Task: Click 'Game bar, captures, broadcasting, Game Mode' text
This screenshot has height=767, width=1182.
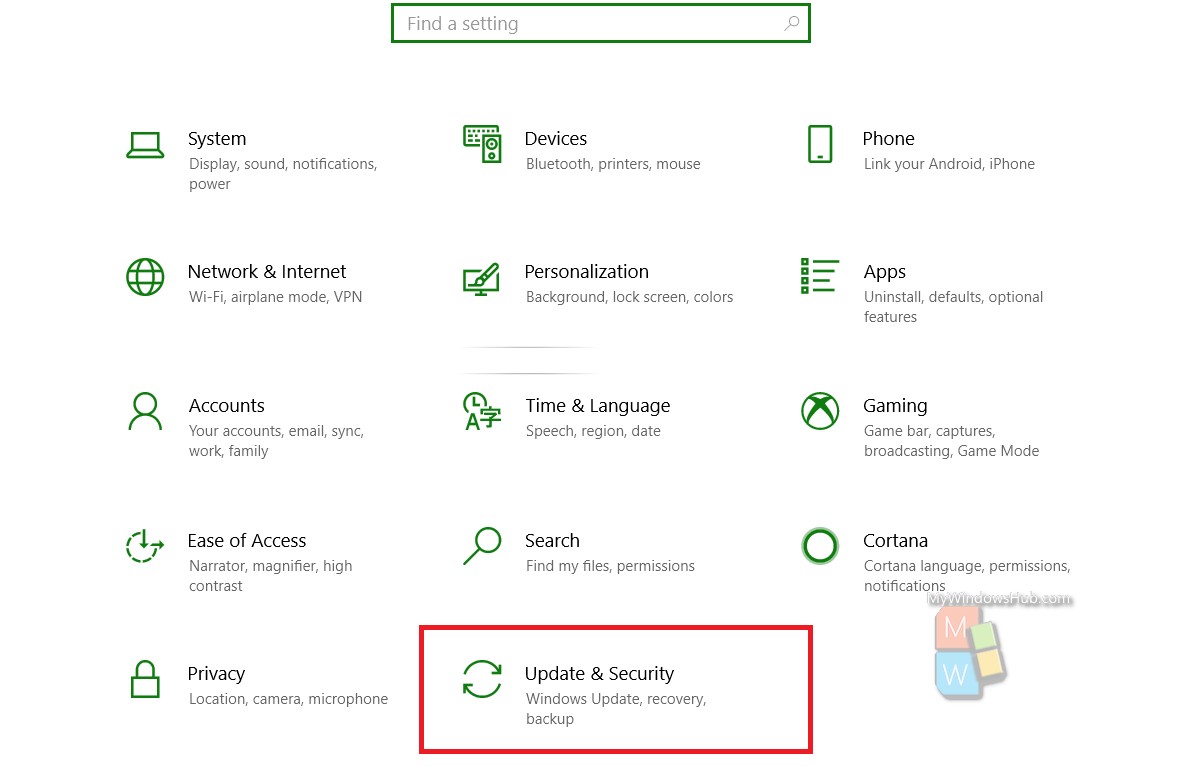Action: pos(951,441)
